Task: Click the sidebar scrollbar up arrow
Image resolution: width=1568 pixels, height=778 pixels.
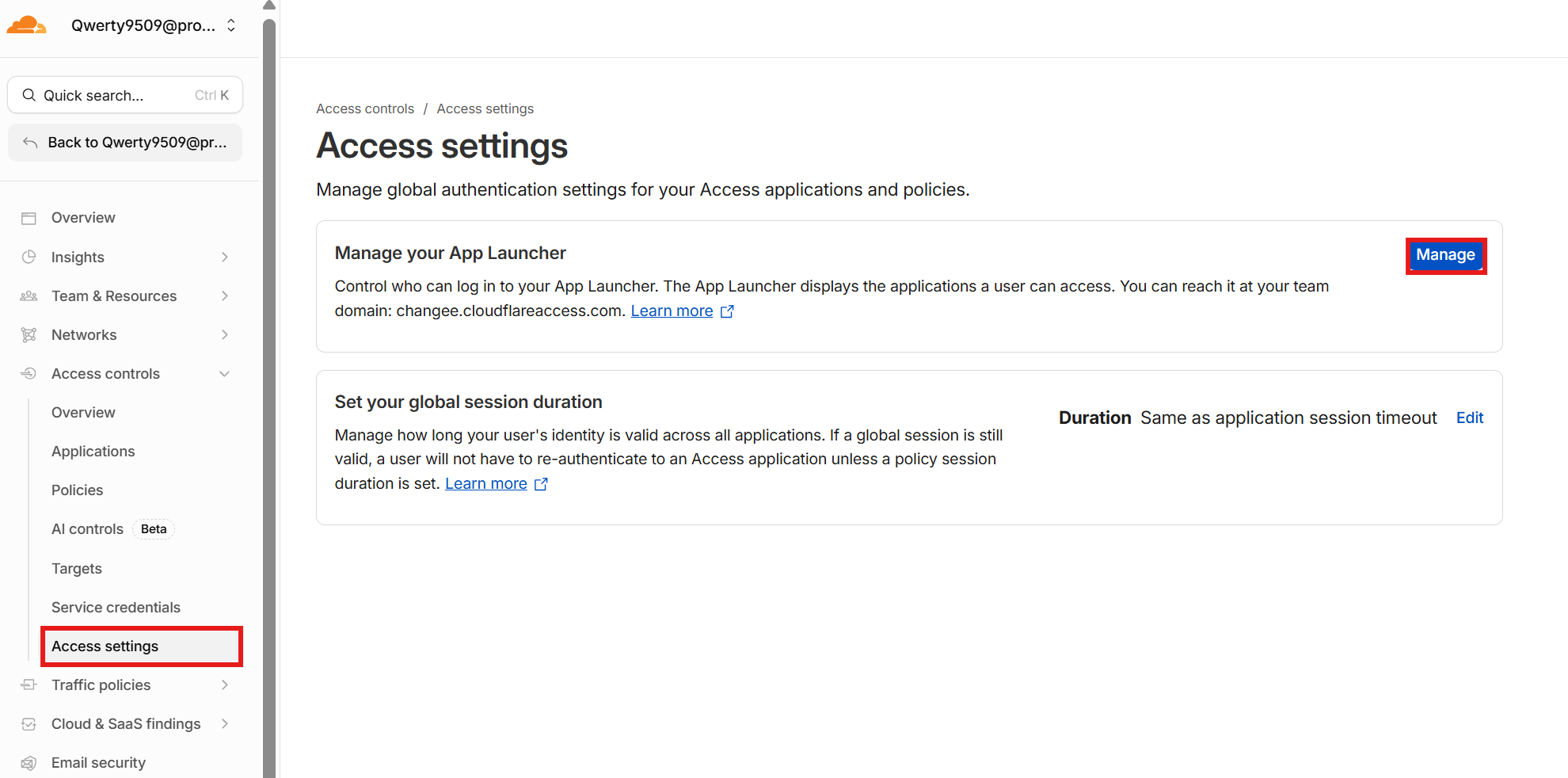Action: [269, 6]
